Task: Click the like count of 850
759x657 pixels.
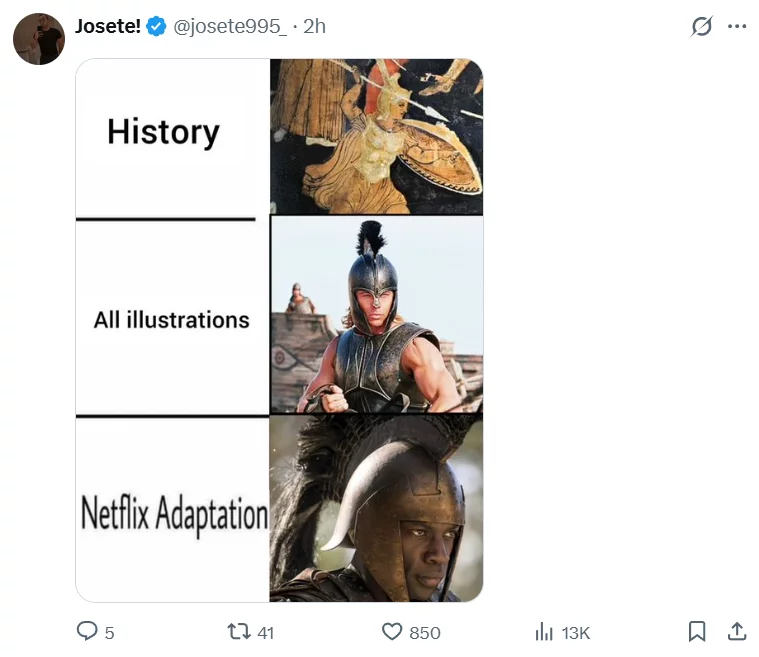Action: click(424, 632)
